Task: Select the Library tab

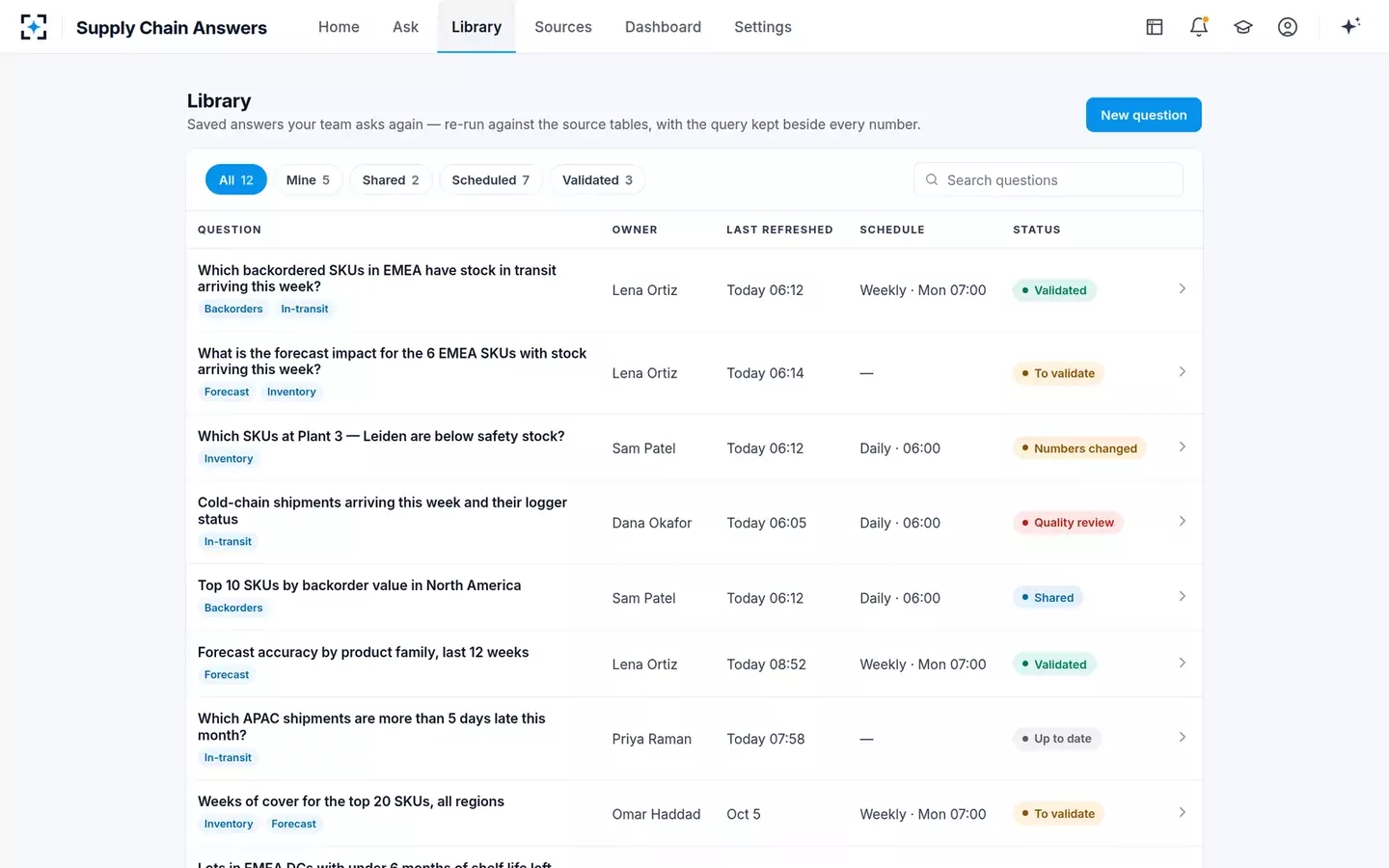Action: [x=477, y=27]
